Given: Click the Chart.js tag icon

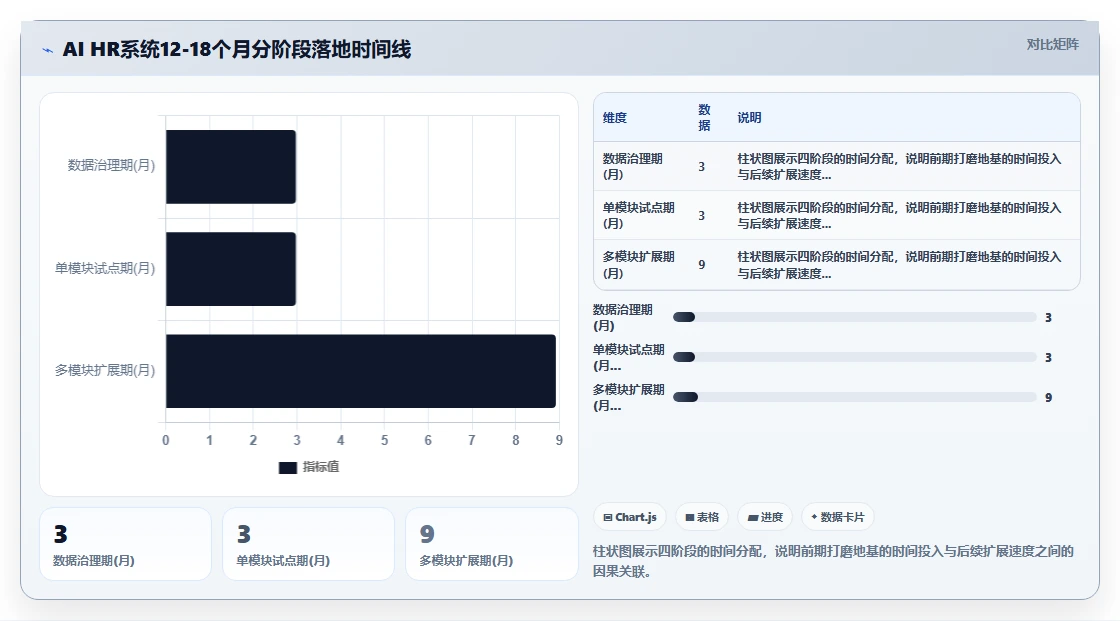Looking at the screenshot, I should (608, 517).
